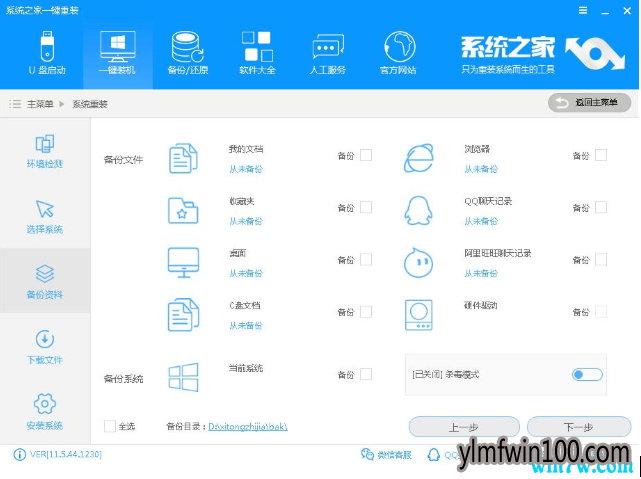
Task: Open the hamburger menu in title bar
Action: click(583, 11)
